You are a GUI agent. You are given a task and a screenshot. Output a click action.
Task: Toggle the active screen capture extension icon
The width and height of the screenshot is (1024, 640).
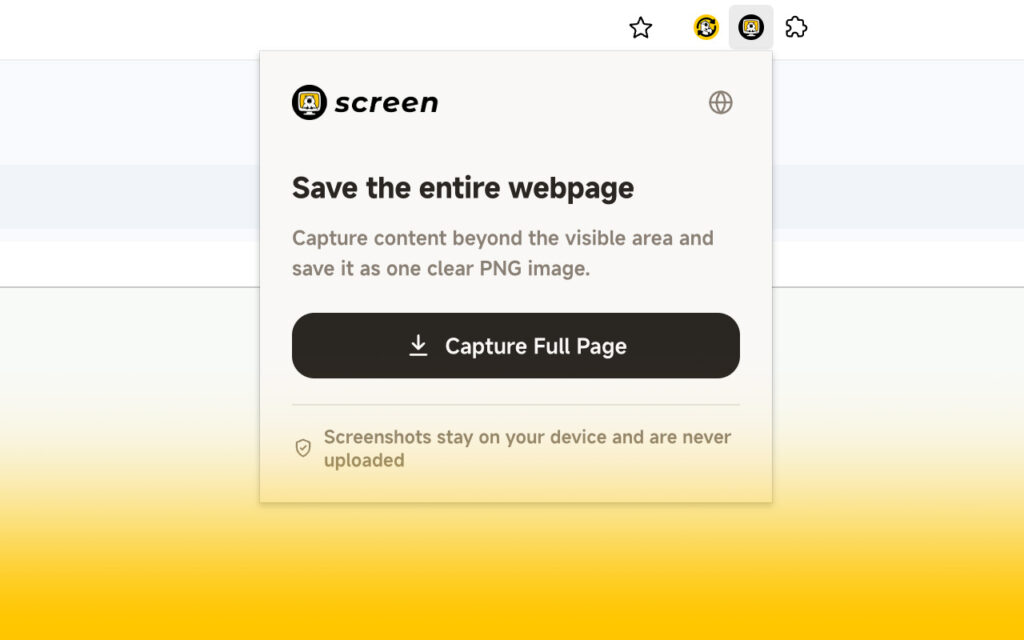click(x=751, y=27)
